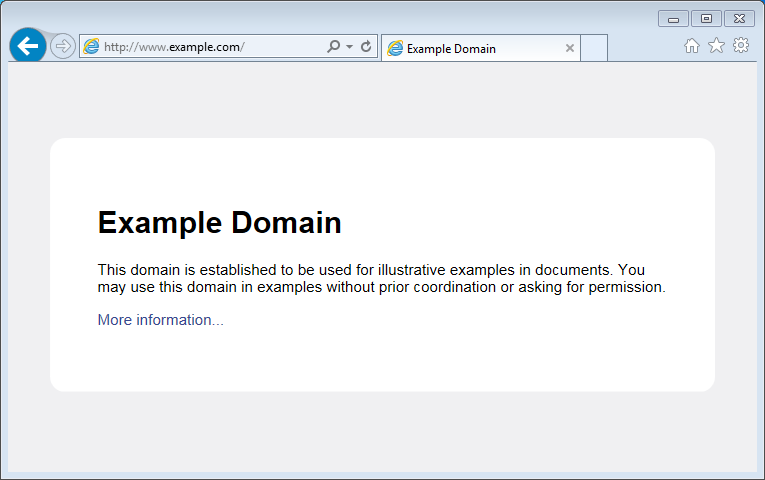Open the Tools gear menu
This screenshot has height=480, width=765.
click(x=741, y=46)
